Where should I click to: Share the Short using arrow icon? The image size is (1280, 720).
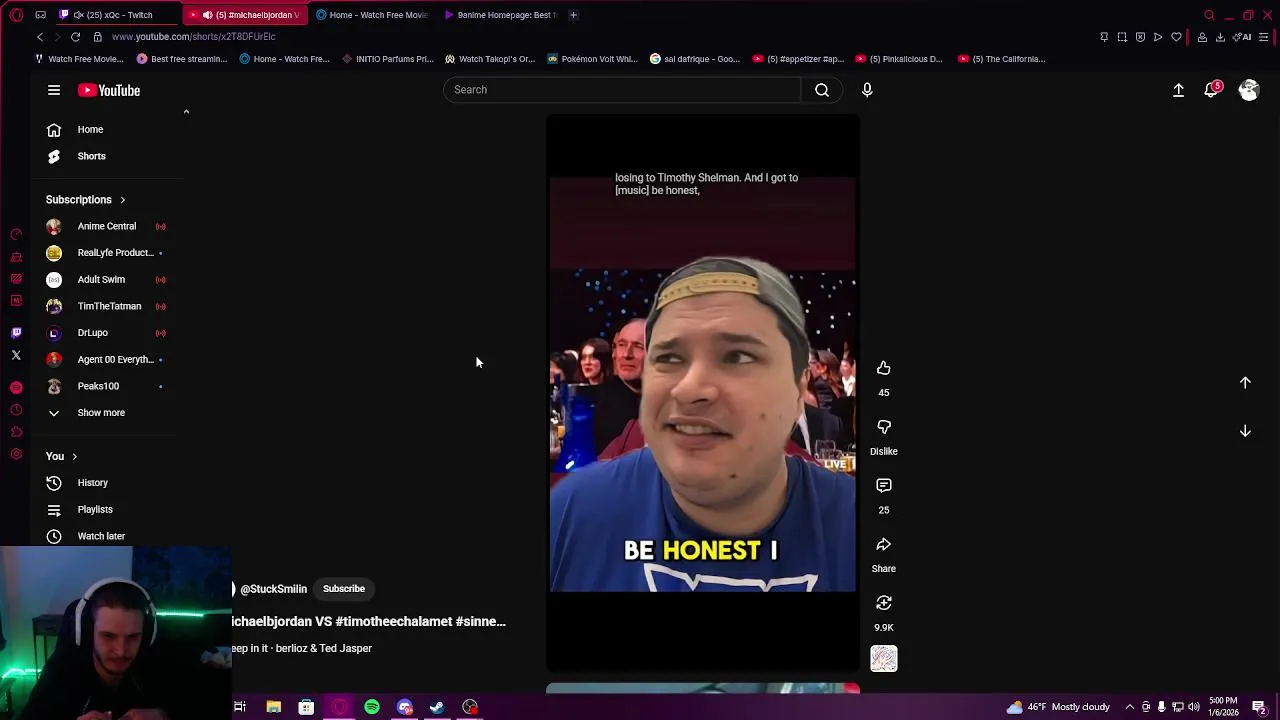(884, 544)
